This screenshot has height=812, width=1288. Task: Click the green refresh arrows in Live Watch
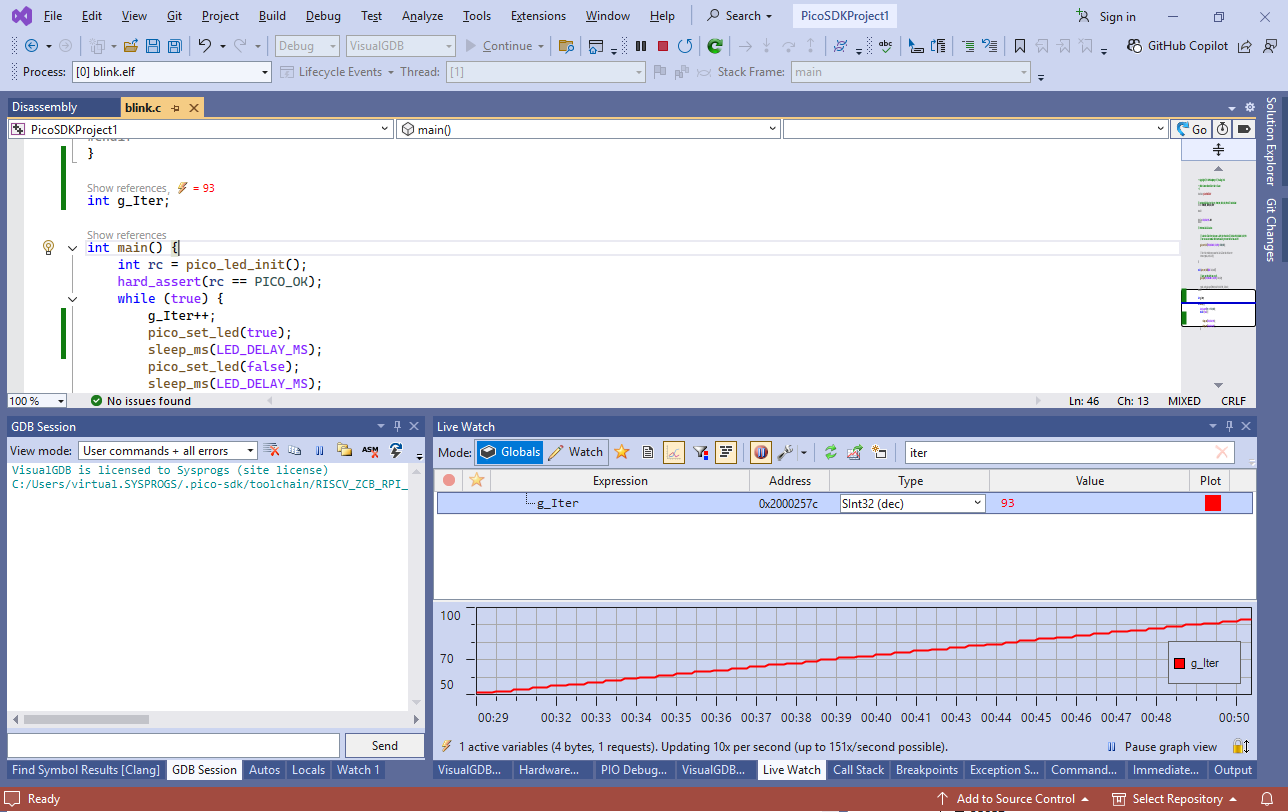click(830, 452)
